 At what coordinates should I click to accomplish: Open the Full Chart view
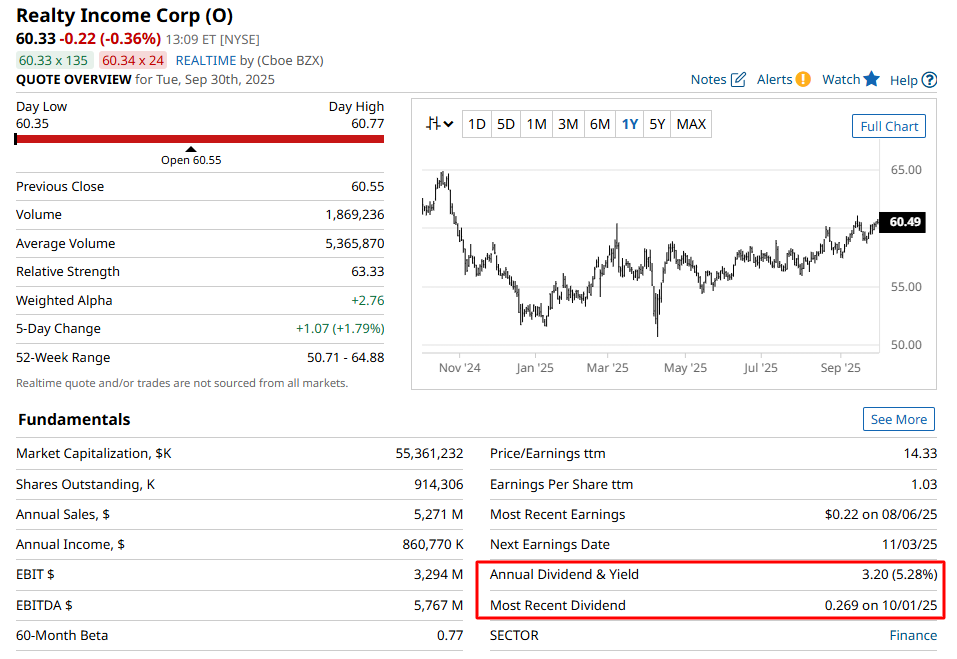(x=888, y=126)
